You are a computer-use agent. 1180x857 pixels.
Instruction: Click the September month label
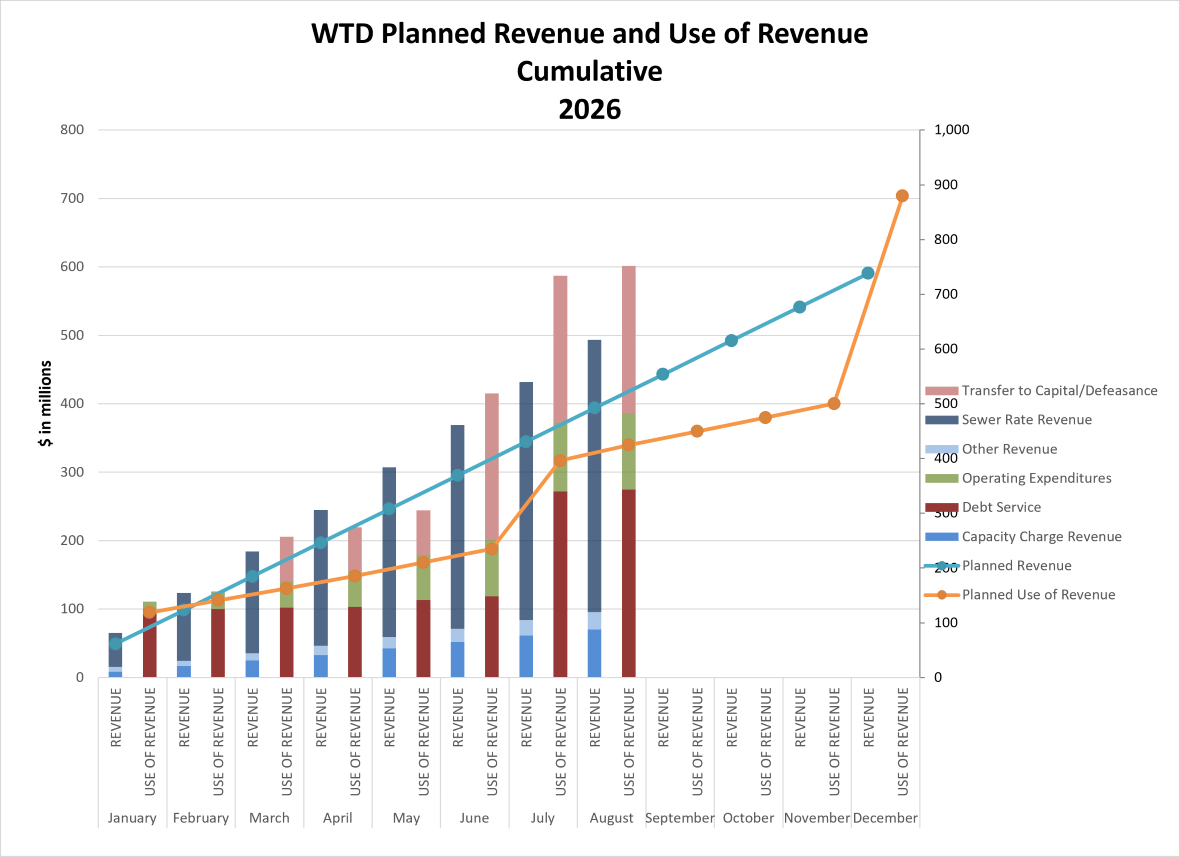(680, 818)
